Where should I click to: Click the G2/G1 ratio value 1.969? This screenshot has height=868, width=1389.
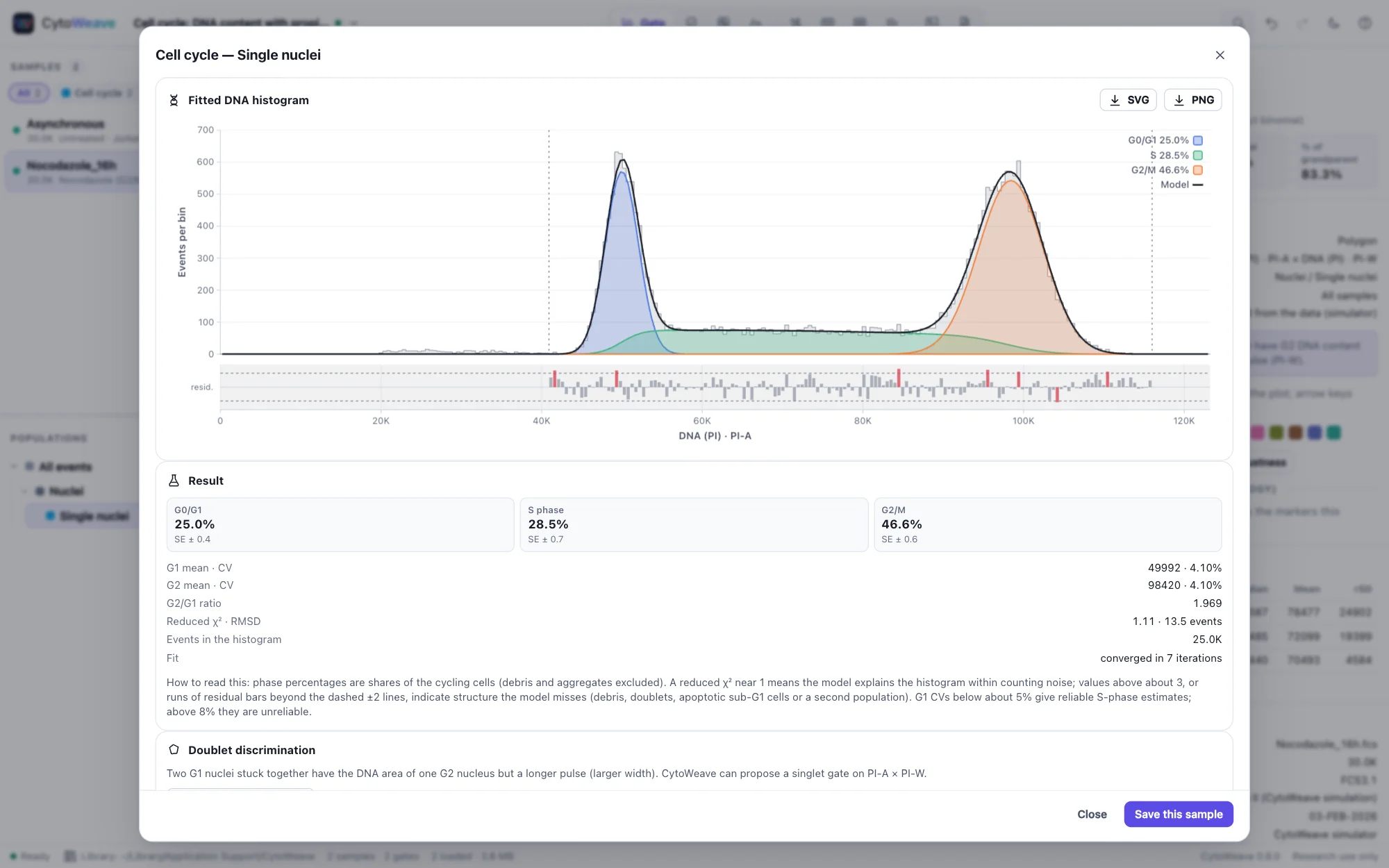(x=1207, y=603)
